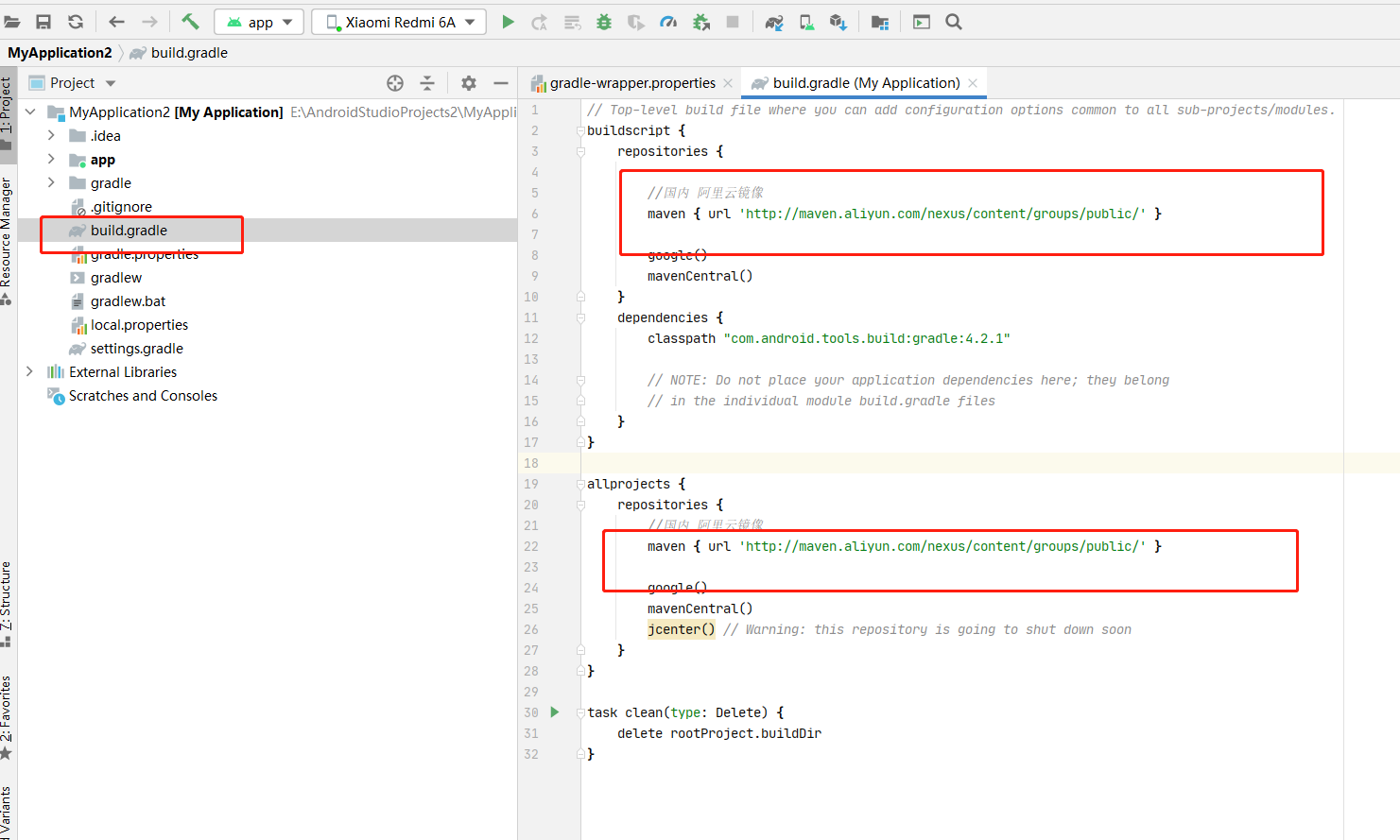This screenshot has width=1400, height=840.
Task: Collapse the MyApplication2 root node
Action: point(30,112)
